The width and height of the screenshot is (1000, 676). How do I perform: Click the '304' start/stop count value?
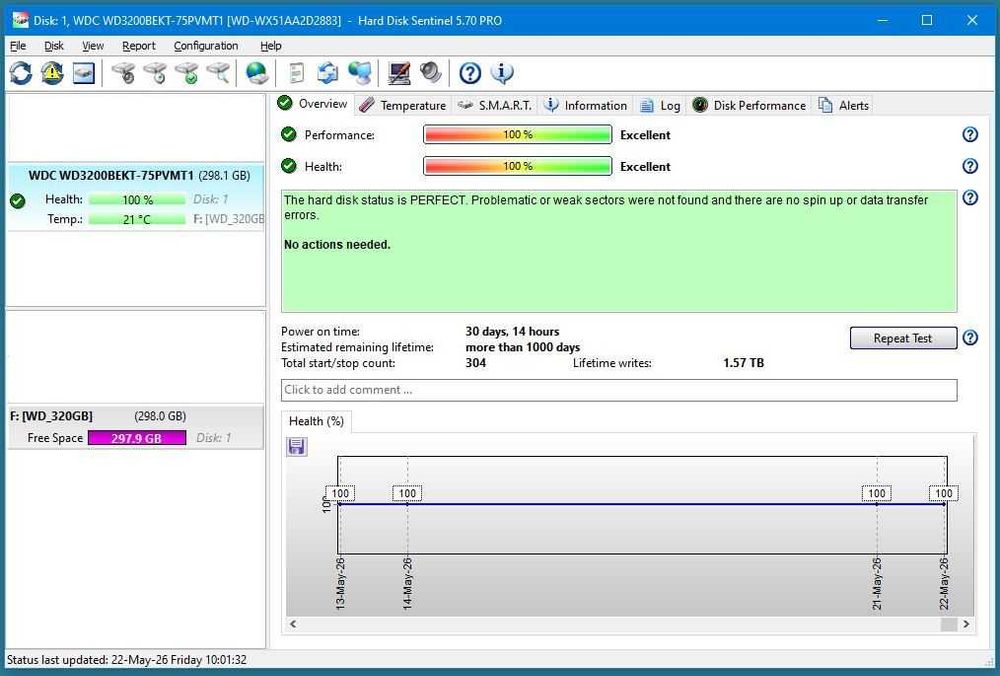[x=476, y=363]
